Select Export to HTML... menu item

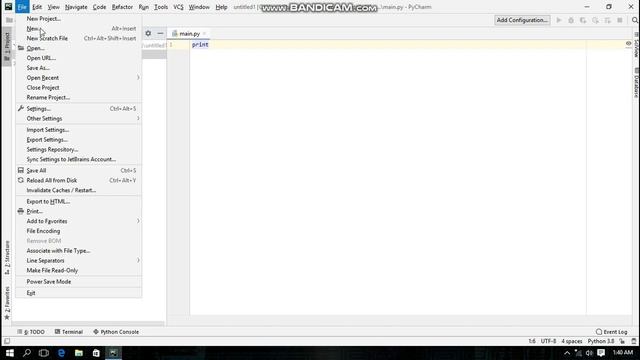point(79,201)
